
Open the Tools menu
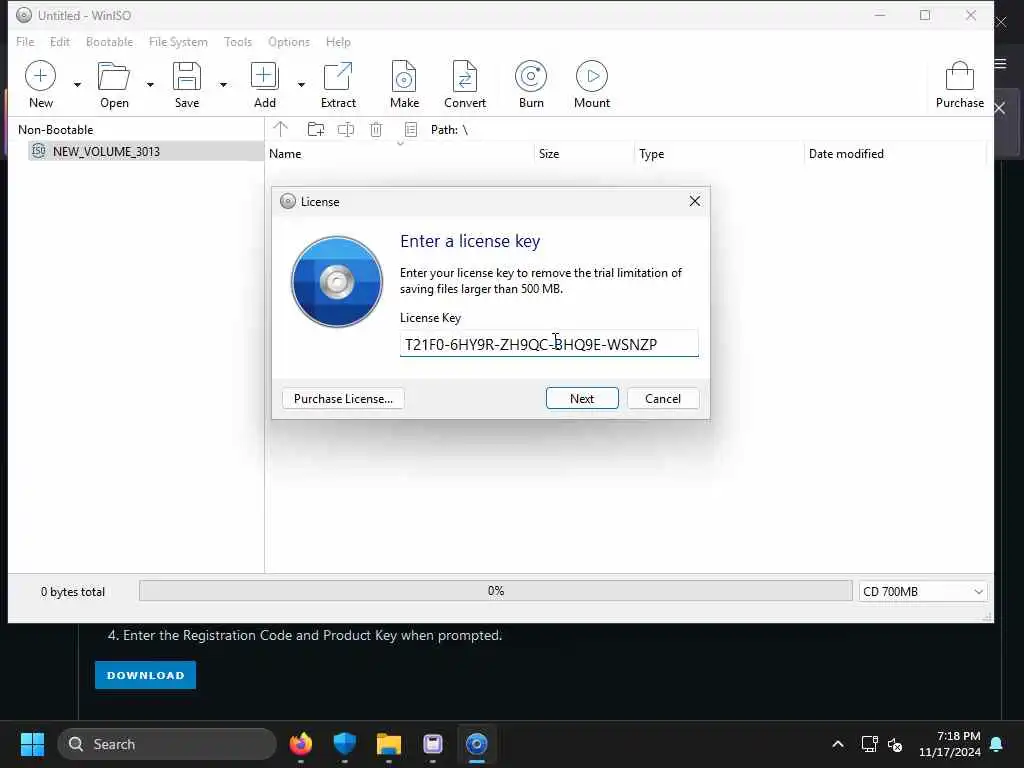coord(238,42)
